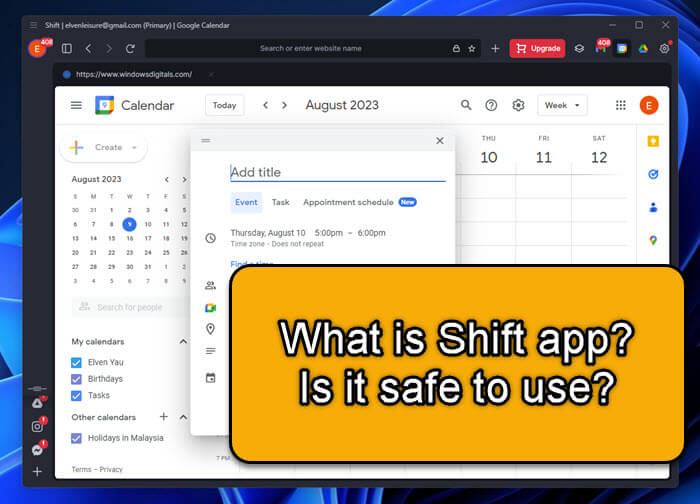Viewport: 700px width, 504px height.
Task: Go to previous week arrow
Action: pos(266,105)
